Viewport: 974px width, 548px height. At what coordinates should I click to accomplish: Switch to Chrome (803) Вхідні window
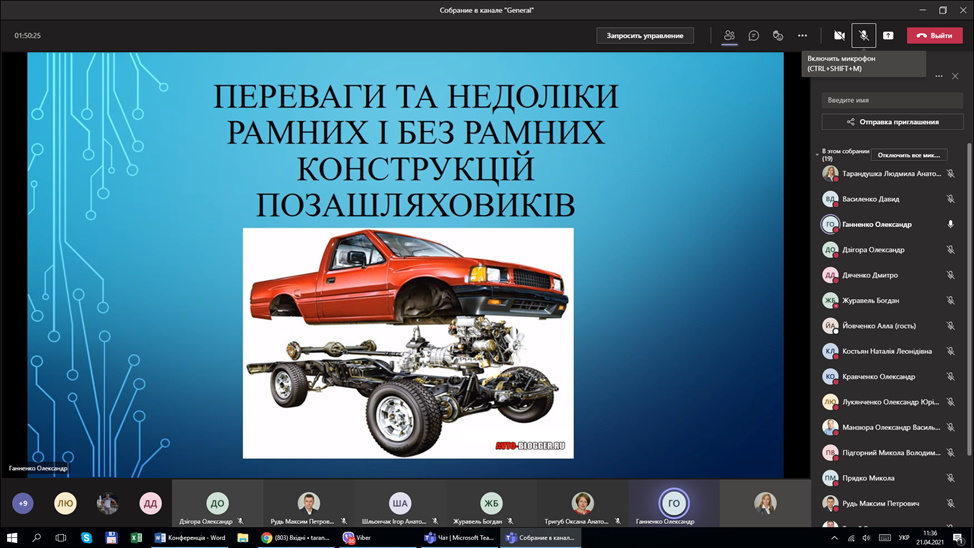295,538
